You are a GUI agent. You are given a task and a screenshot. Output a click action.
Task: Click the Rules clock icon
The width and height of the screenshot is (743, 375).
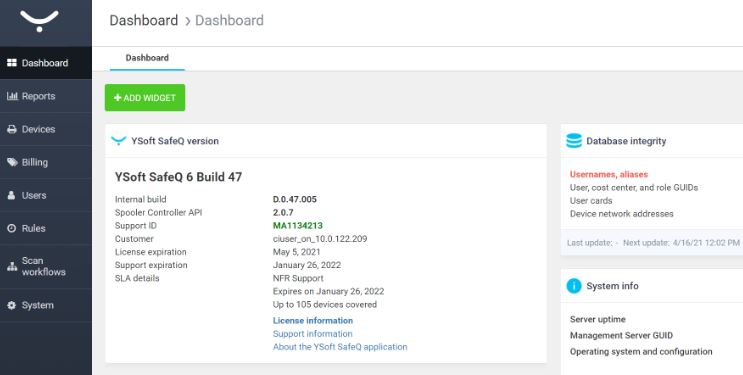click(x=12, y=229)
